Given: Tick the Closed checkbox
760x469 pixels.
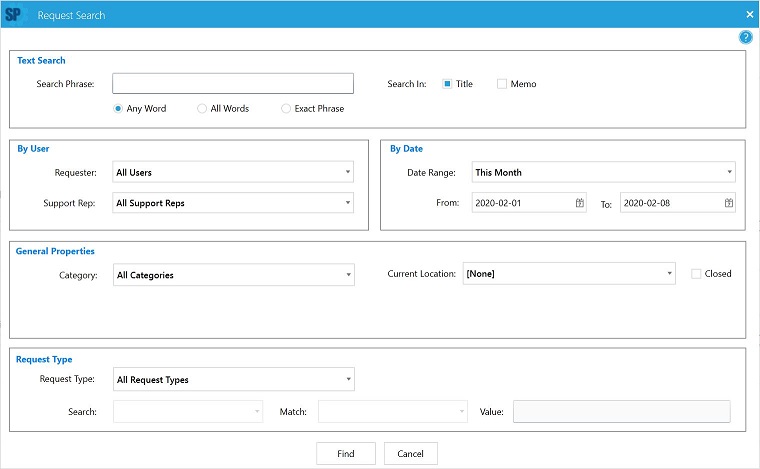Looking at the screenshot, I should click(697, 274).
